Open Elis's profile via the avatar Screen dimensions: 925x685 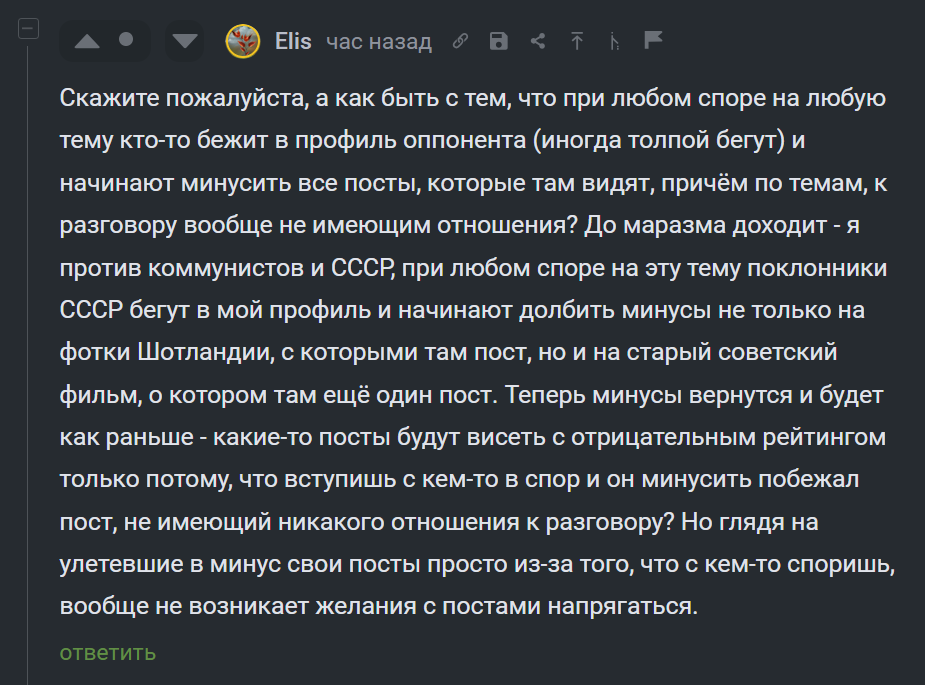click(243, 41)
